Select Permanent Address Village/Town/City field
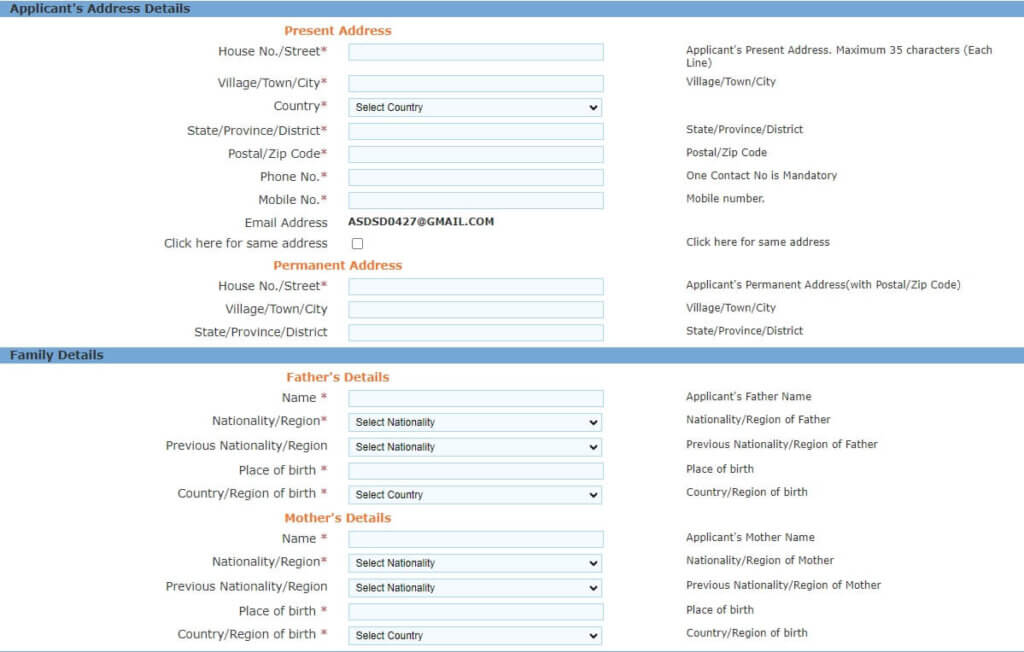 475,310
